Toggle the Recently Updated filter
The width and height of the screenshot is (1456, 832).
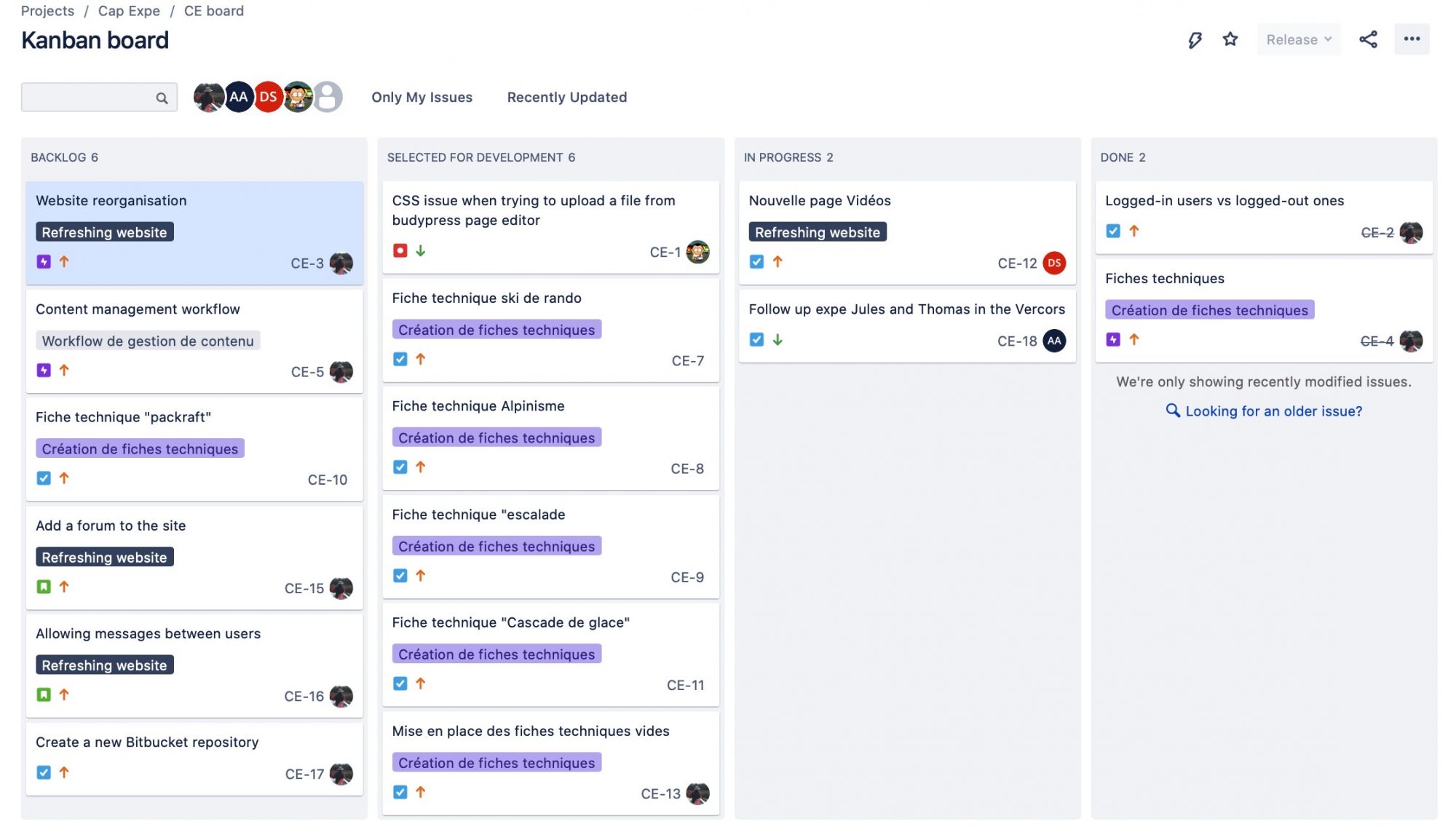tap(566, 97)
